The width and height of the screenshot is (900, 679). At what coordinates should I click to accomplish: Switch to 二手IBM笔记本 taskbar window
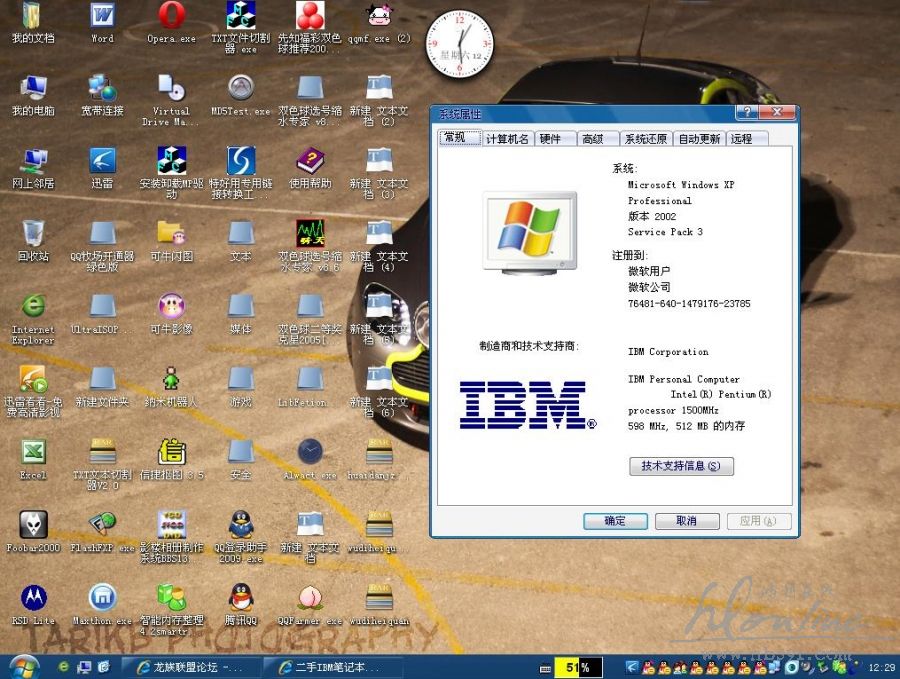tap(332, 668)
